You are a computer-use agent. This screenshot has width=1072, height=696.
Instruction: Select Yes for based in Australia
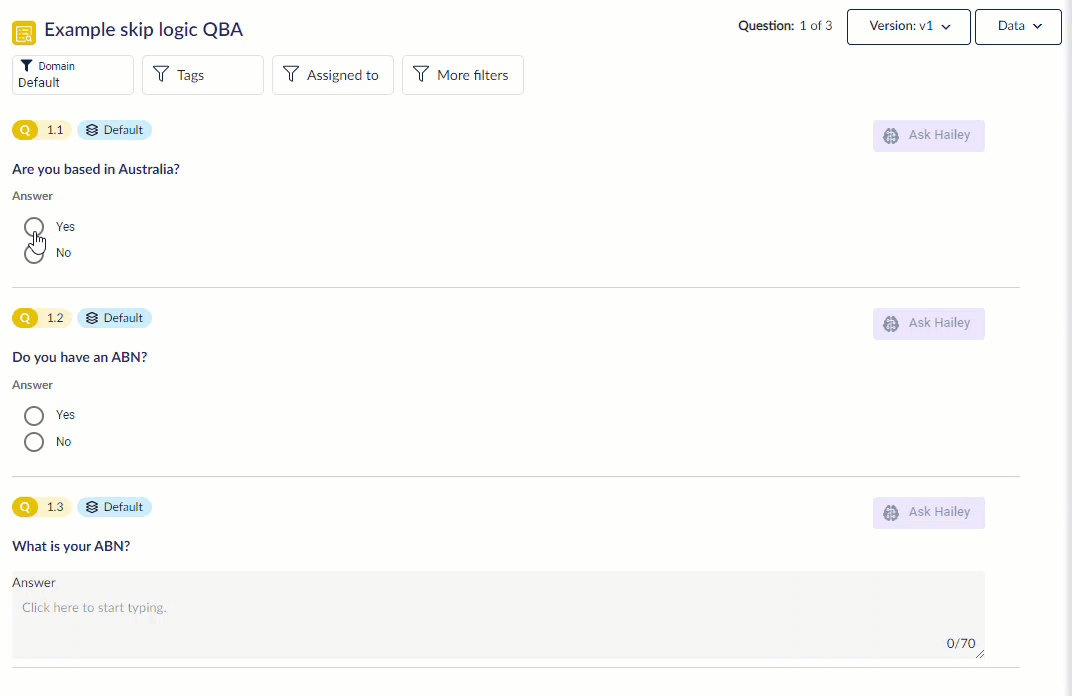click(34, 227)
